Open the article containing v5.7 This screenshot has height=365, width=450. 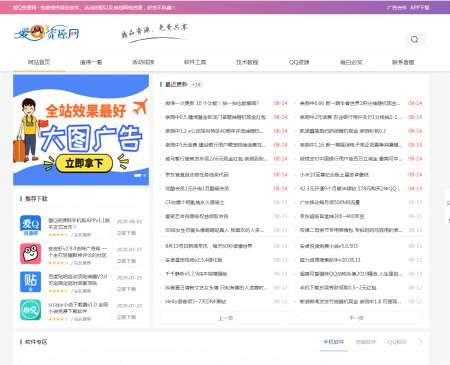(196, 274)
